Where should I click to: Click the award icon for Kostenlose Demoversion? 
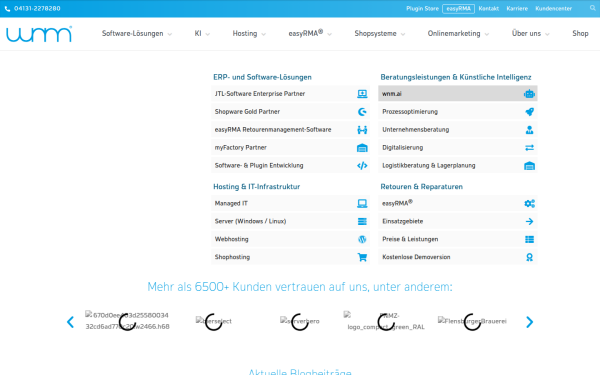coord(529,257)
